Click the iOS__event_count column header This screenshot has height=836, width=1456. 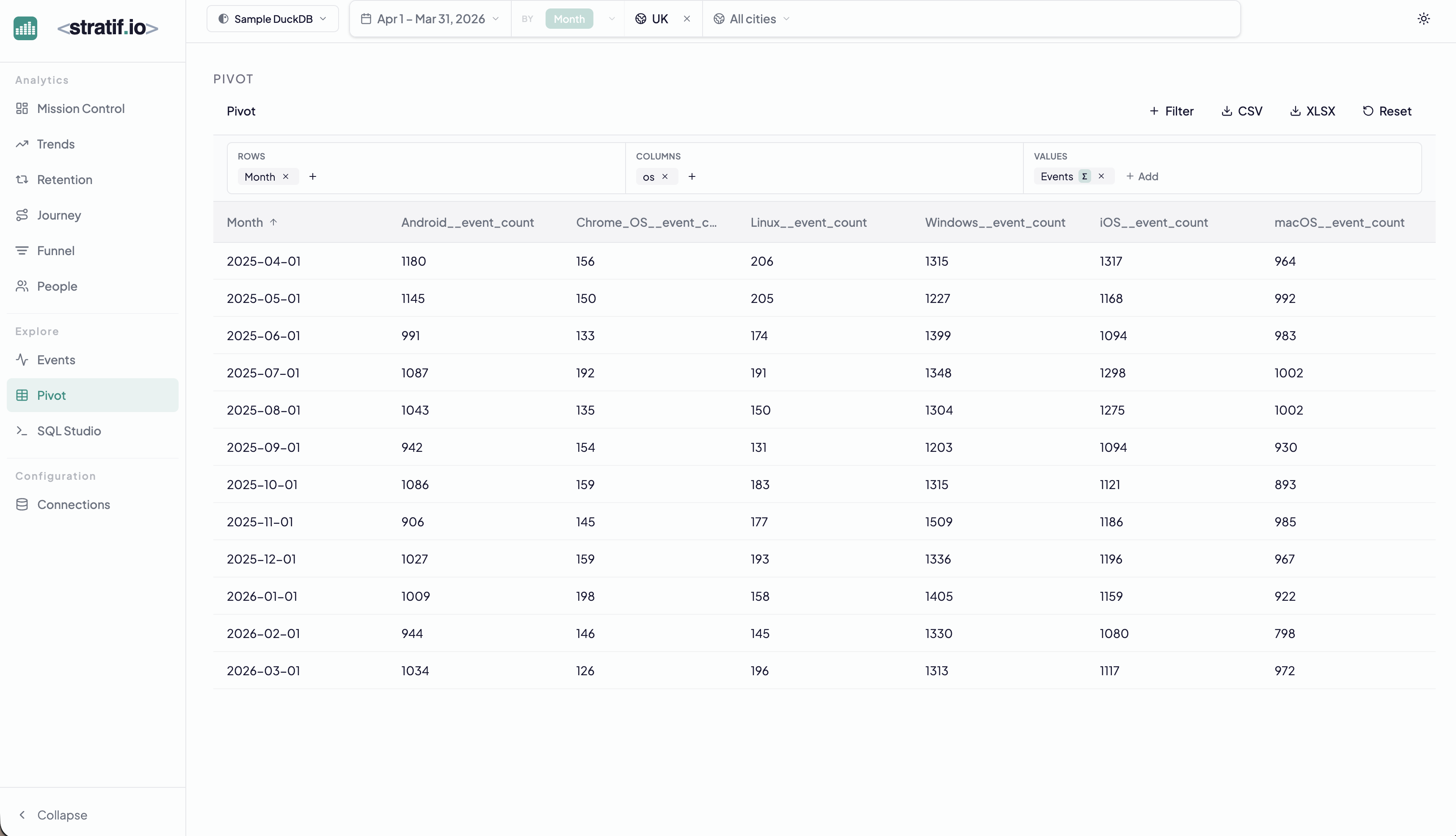coord(1153,222)
